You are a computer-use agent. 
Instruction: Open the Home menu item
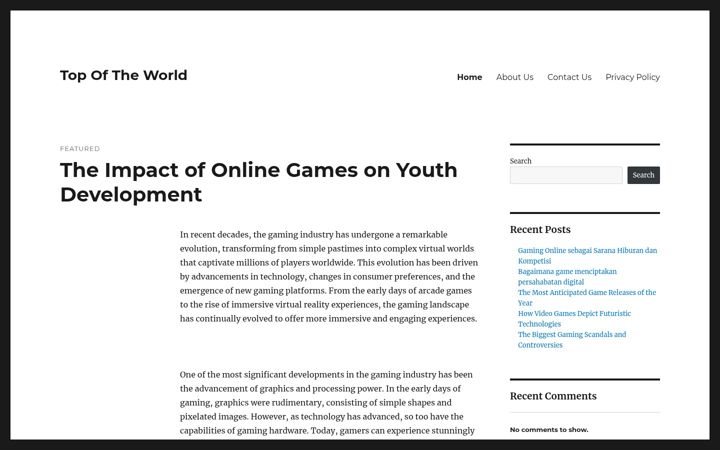pyautogui.click(x=469, y=77)
